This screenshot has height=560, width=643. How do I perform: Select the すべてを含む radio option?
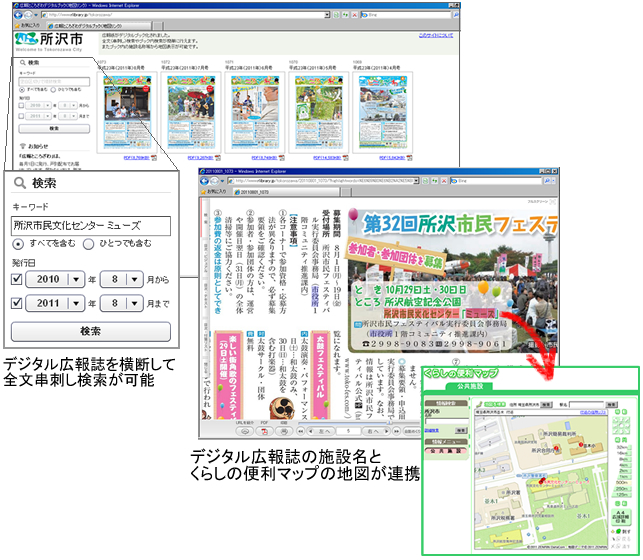[18, 243]
